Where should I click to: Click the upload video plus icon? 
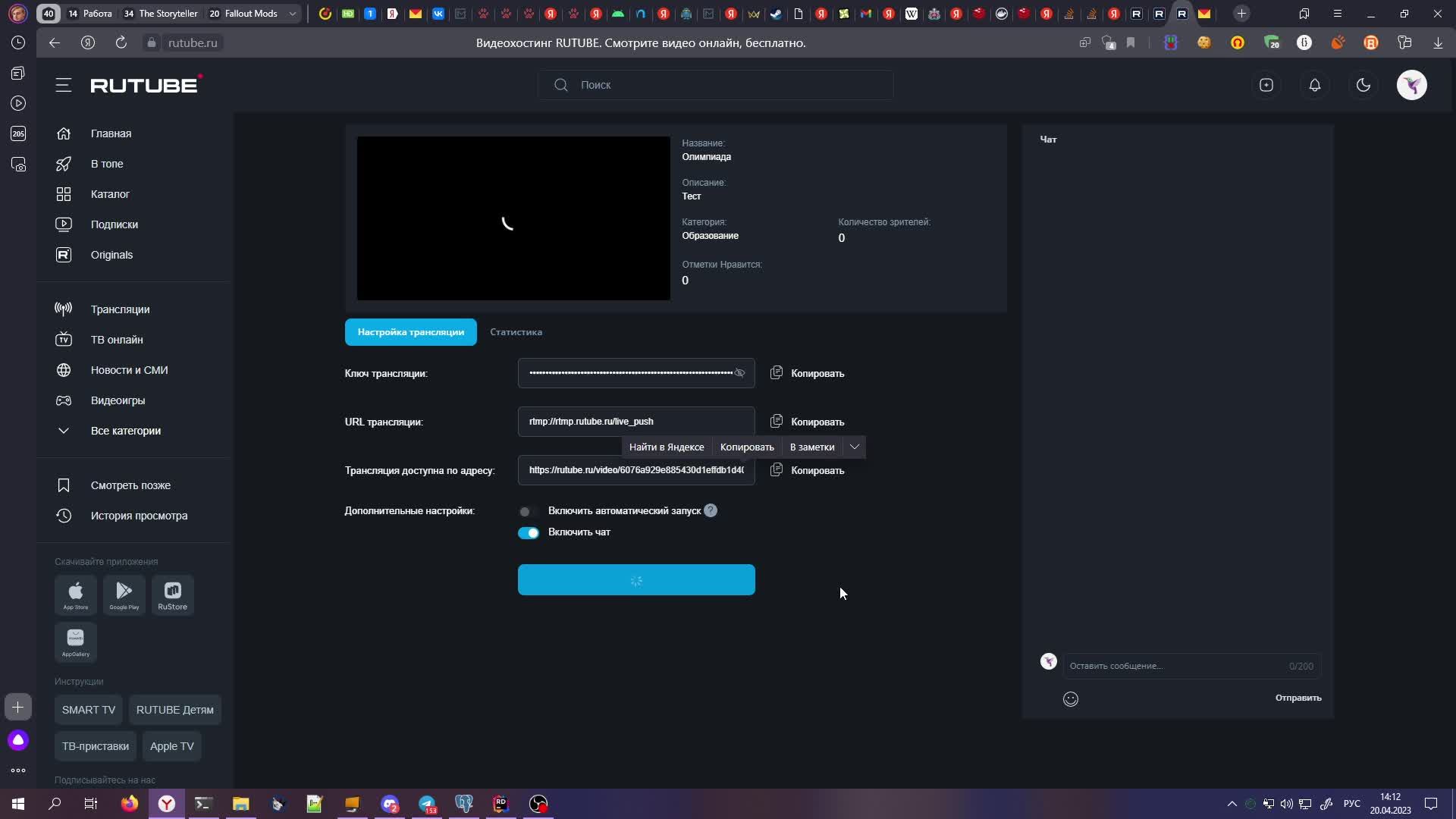point(1266,85)
